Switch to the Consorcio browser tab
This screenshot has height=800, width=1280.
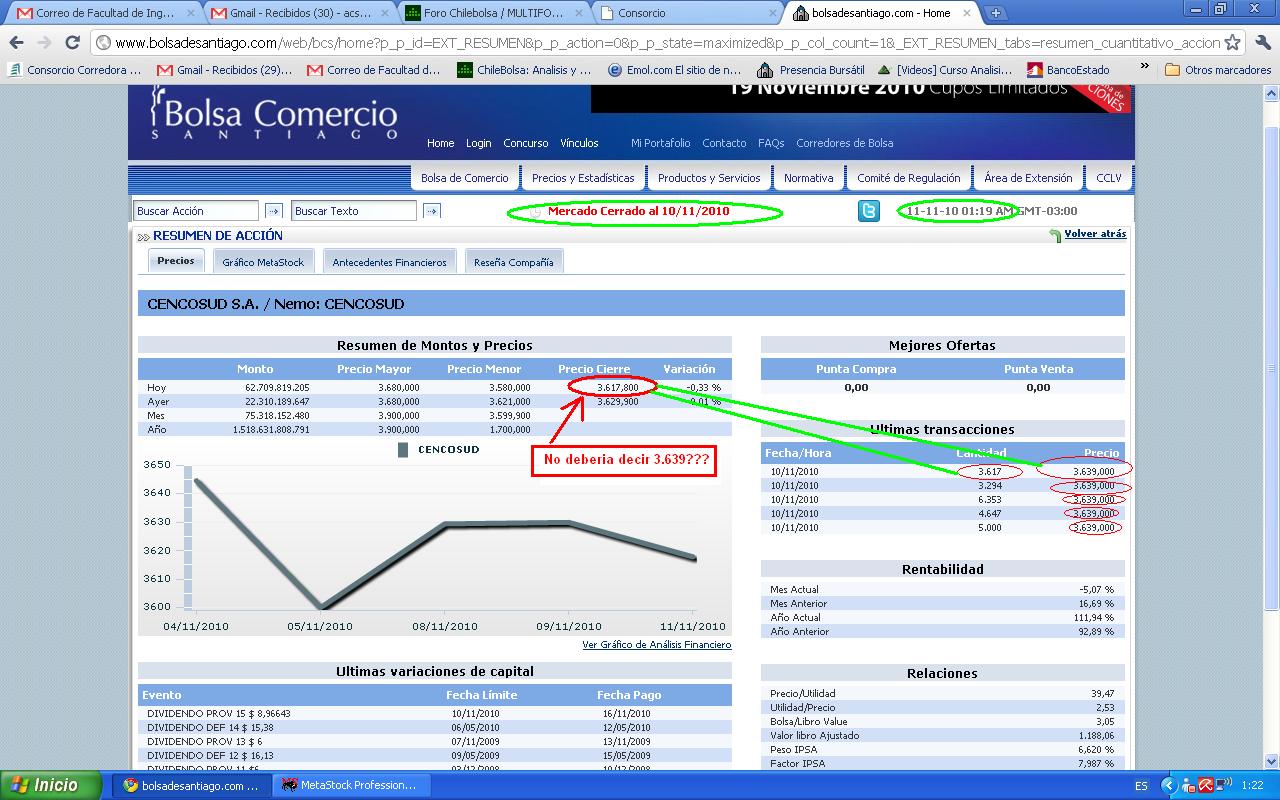click(686, 13)
